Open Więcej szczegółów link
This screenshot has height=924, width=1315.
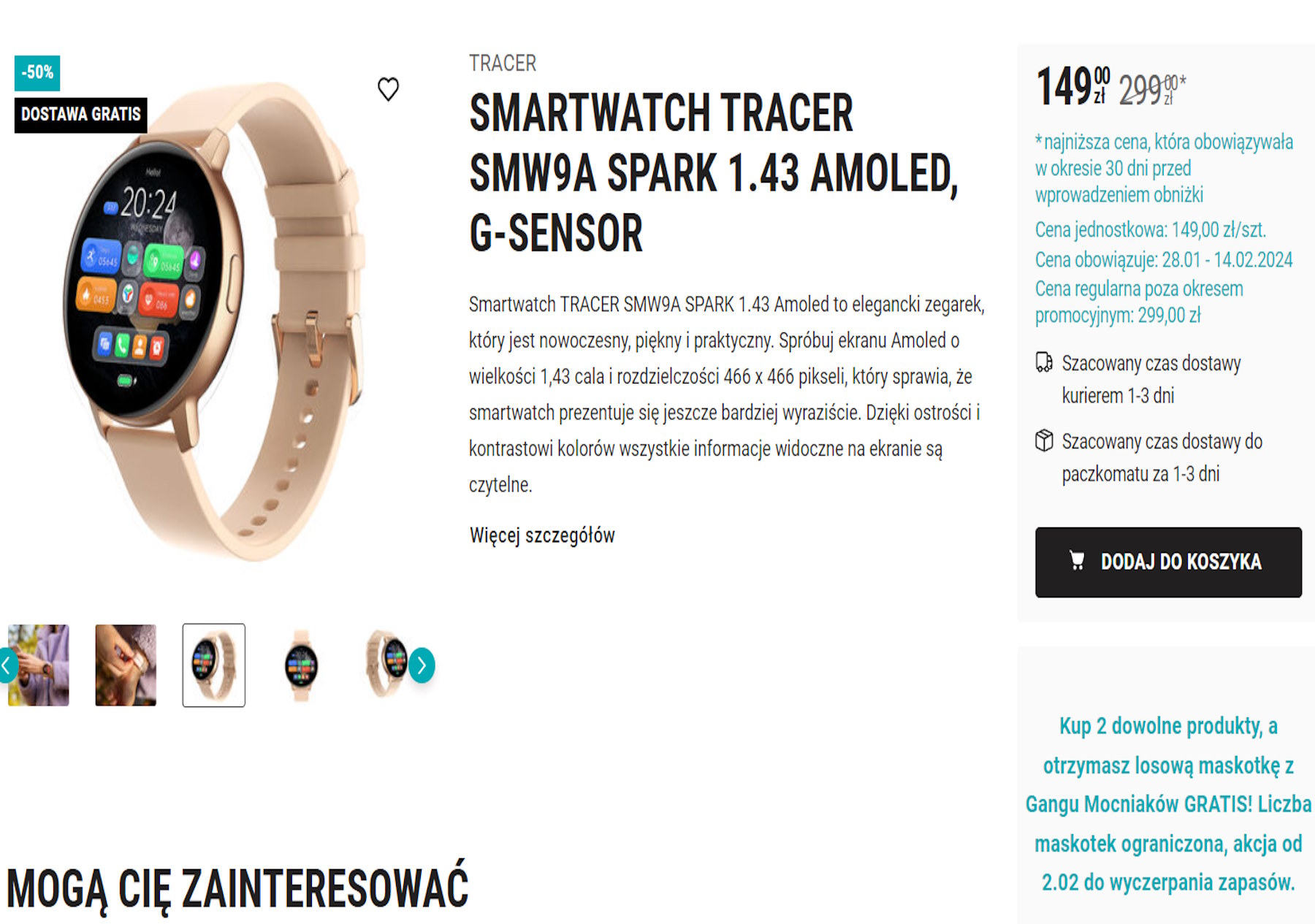(542, 535)
